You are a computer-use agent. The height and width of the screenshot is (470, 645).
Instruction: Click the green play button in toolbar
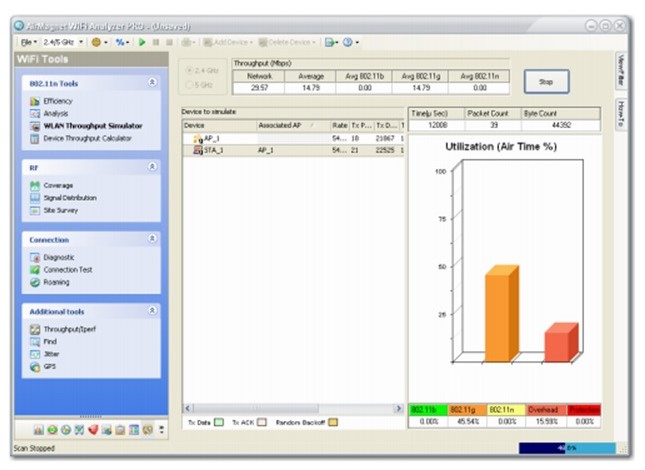point(142,42)
